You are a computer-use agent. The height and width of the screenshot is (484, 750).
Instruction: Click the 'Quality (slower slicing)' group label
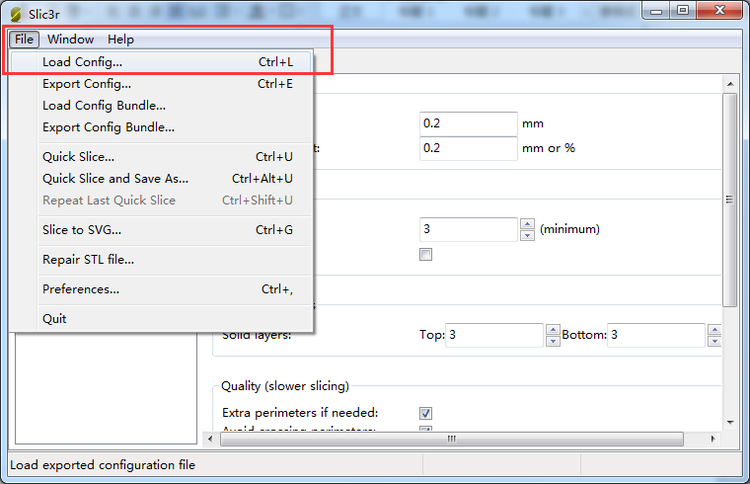tap(285, 386)
